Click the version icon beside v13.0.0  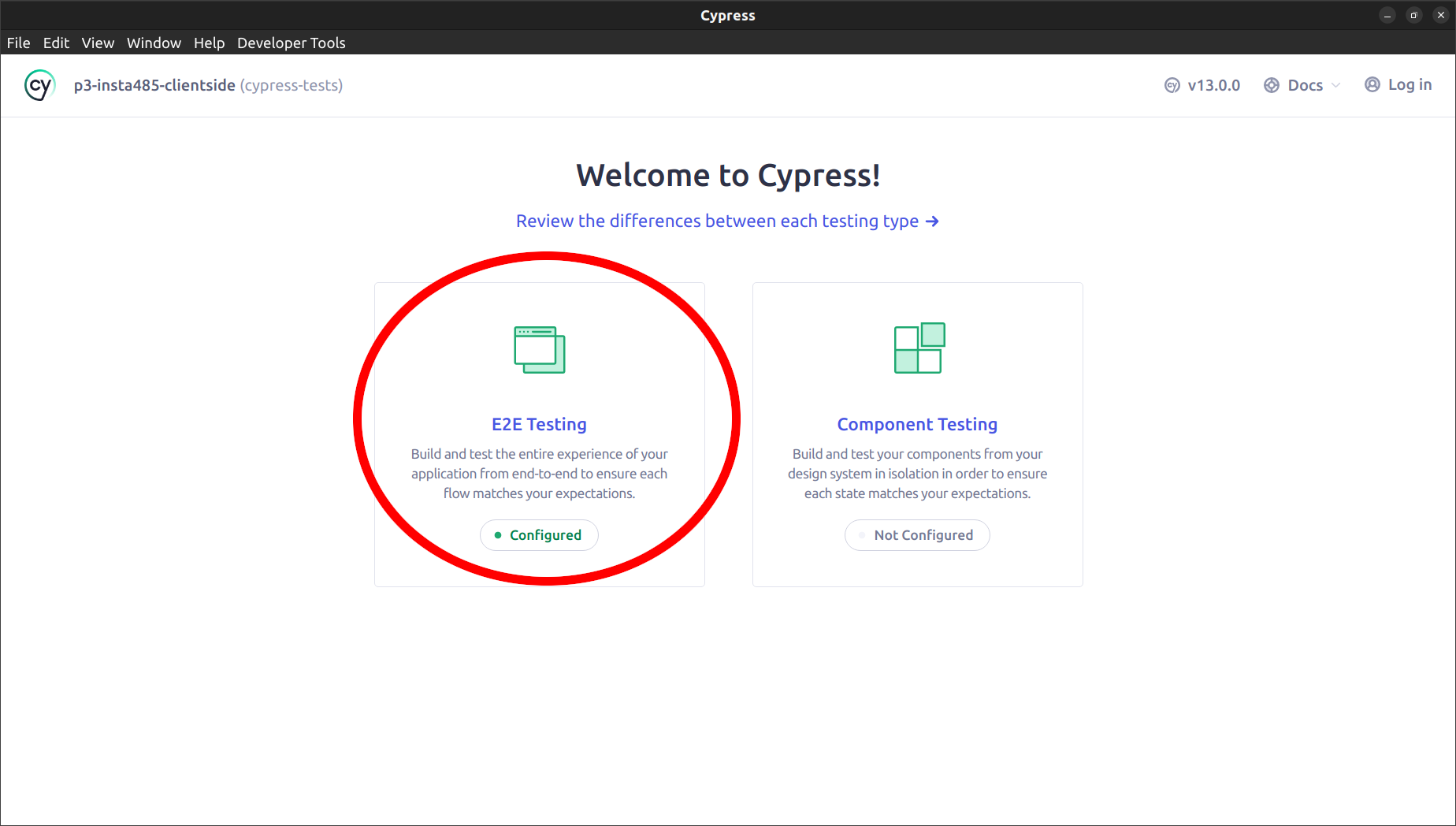tap(1172, 85)
